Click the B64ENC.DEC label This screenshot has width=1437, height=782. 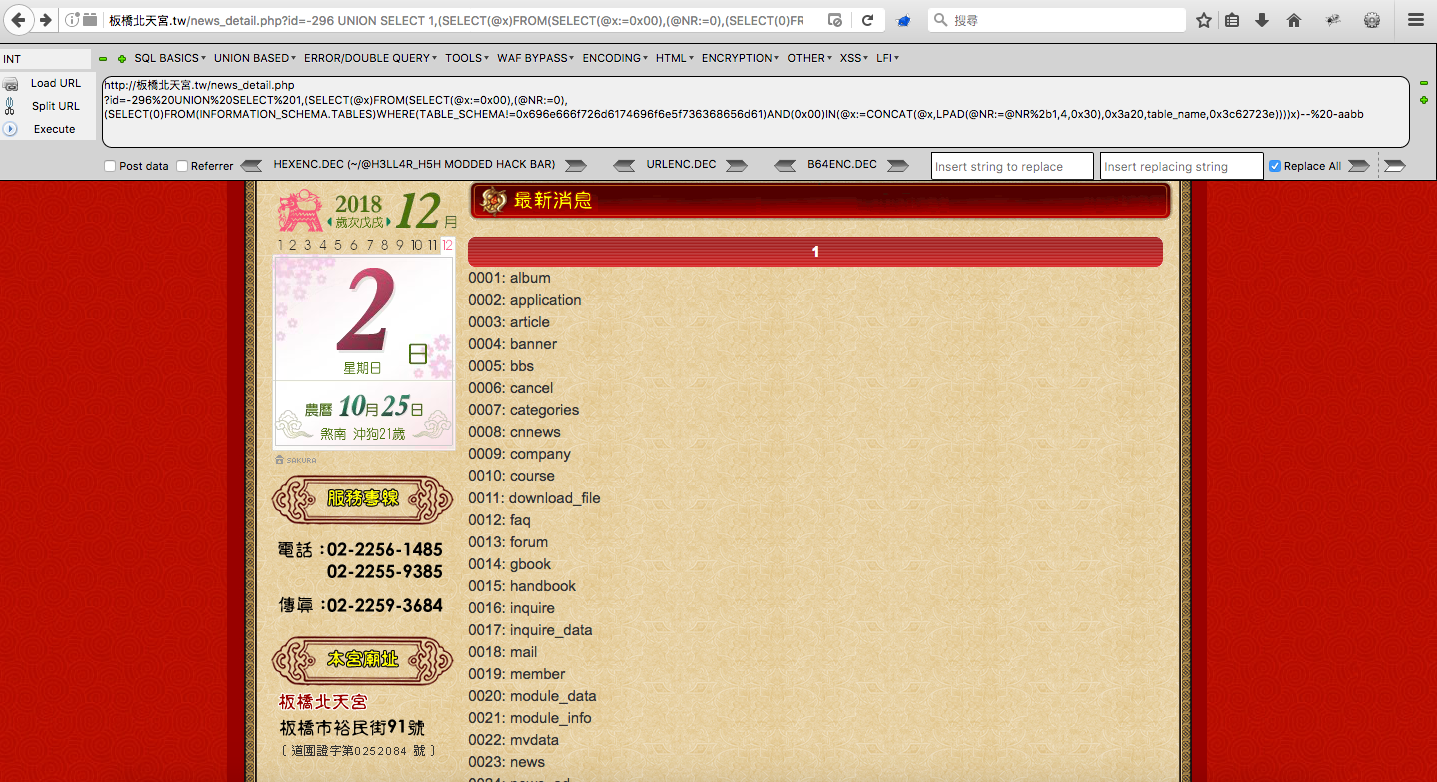[x=842, y=164]
